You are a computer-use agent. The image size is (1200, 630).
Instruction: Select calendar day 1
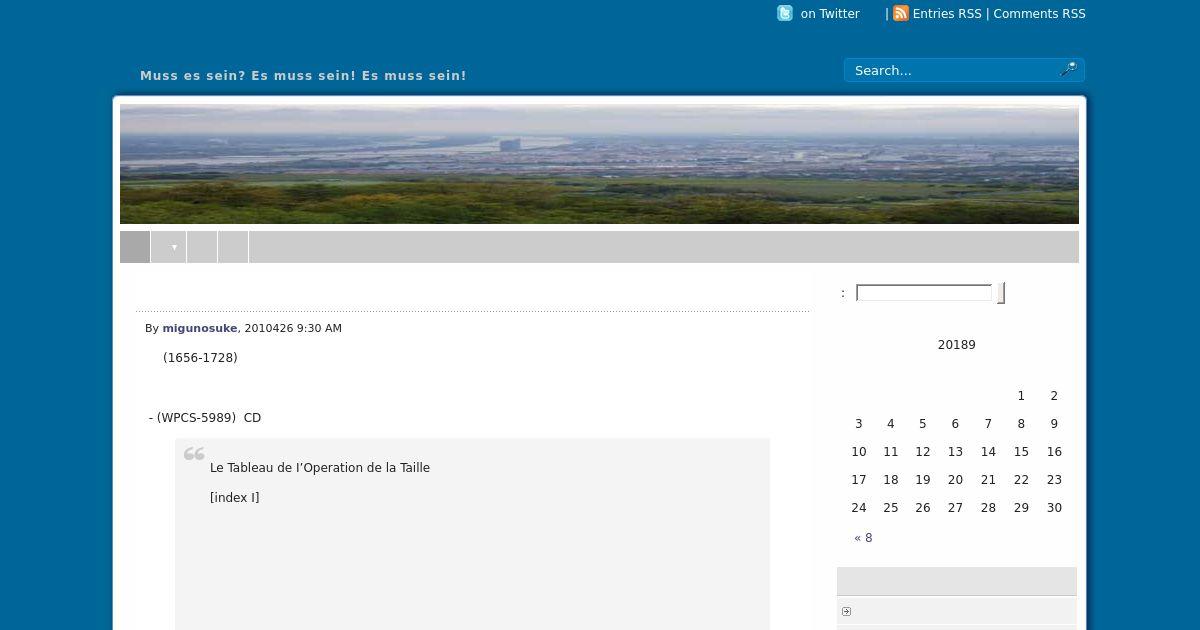pyautogui.click(x=1021, y=396)
